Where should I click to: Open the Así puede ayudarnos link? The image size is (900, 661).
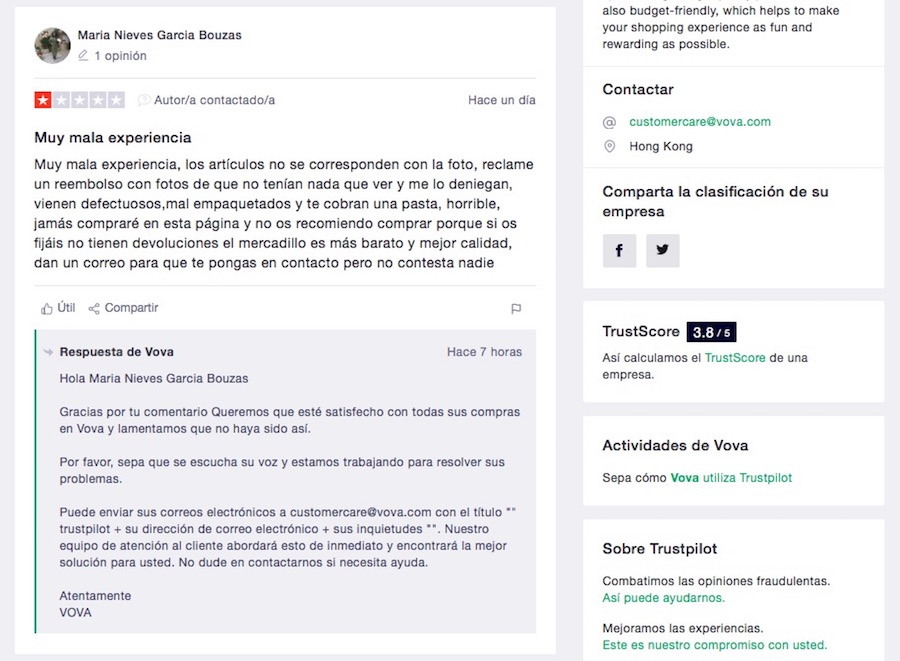click(663, 598)
